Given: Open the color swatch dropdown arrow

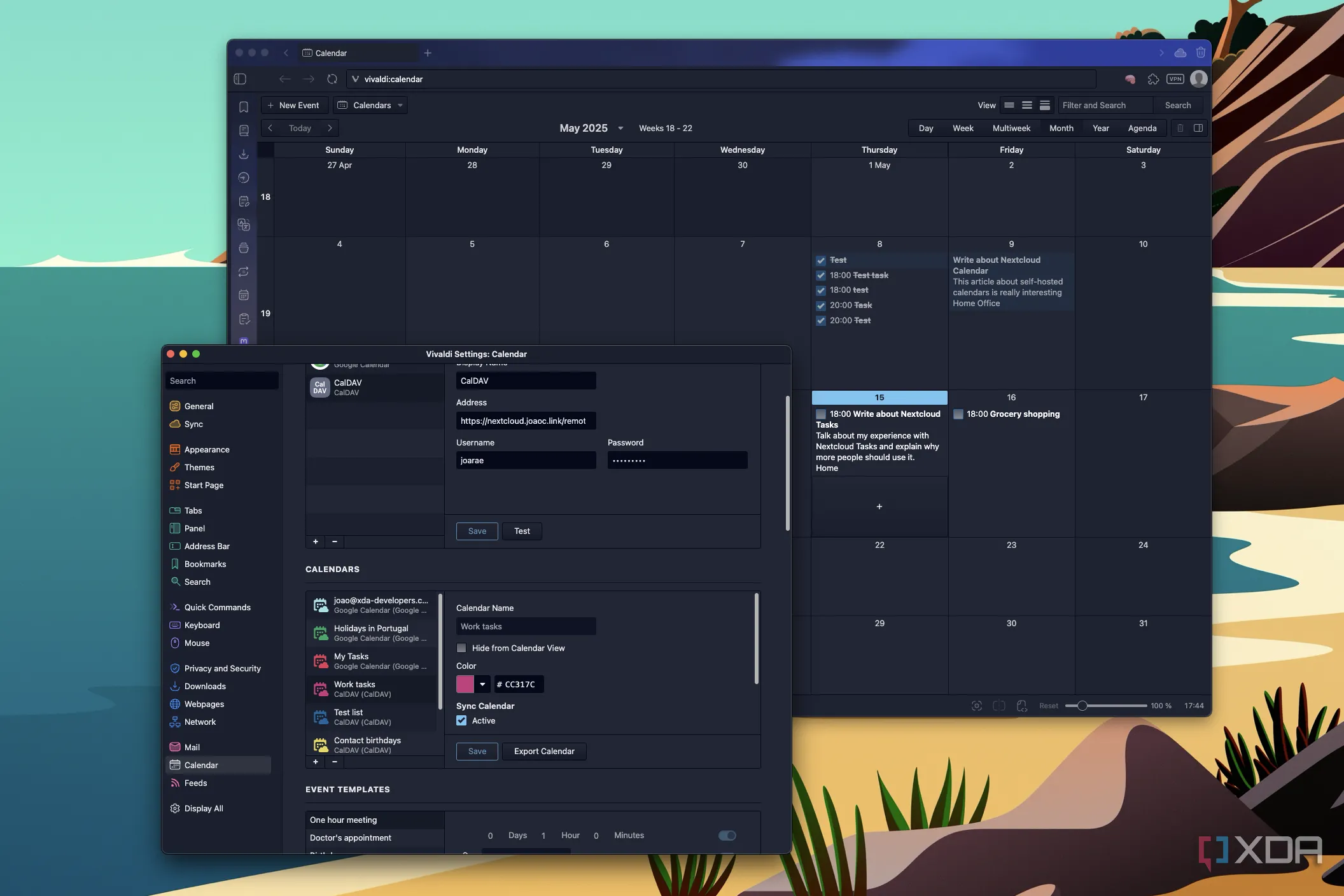Looking at the screenshot, I should point(482,684).
